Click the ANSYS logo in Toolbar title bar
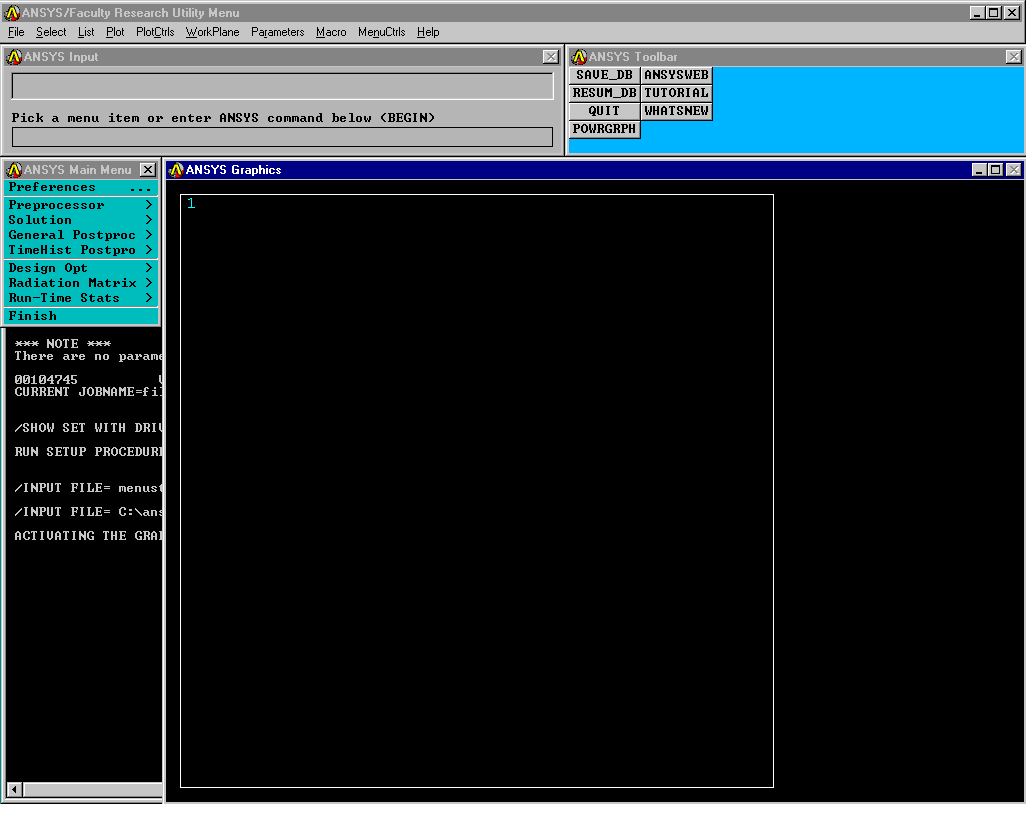 point(579,57)
